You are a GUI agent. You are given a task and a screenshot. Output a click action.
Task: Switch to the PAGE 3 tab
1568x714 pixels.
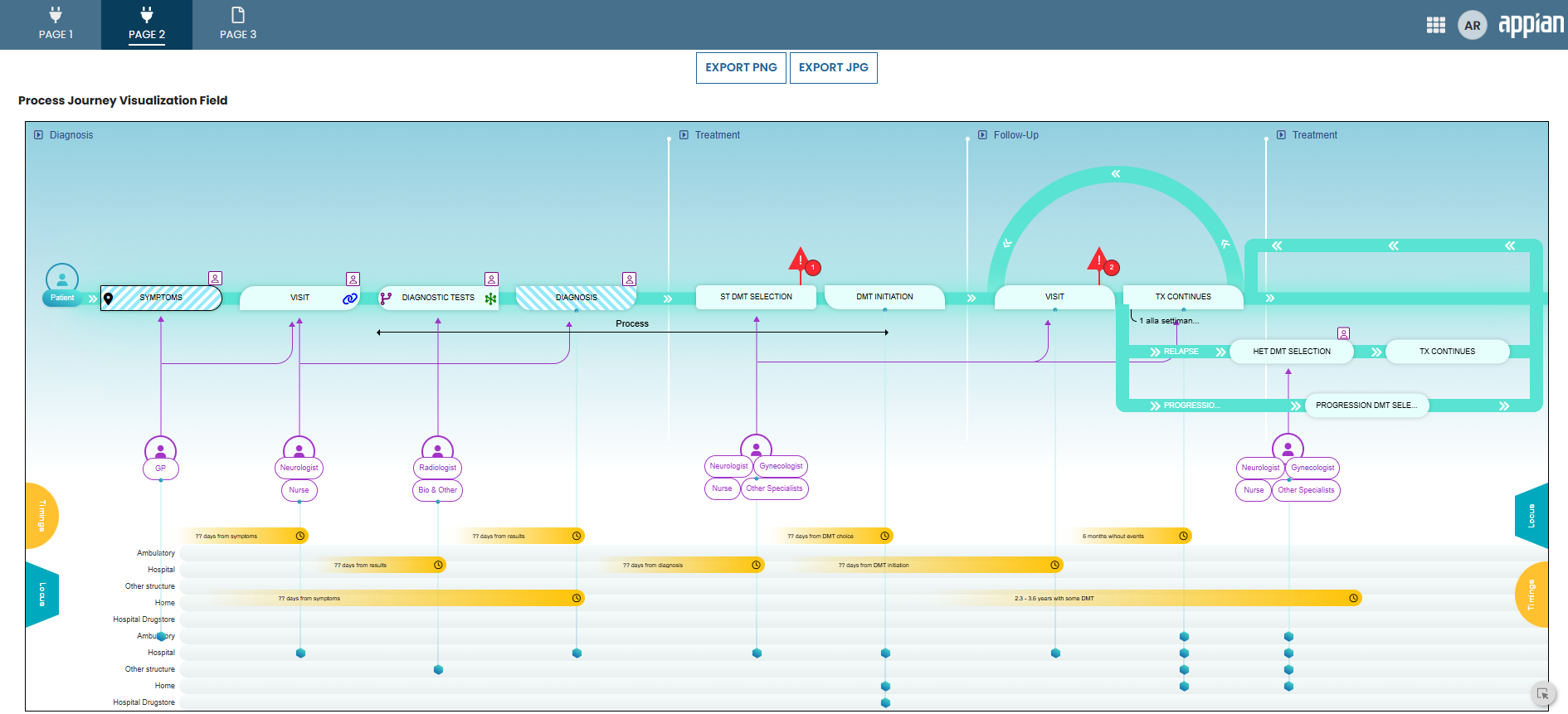[238, 25]
